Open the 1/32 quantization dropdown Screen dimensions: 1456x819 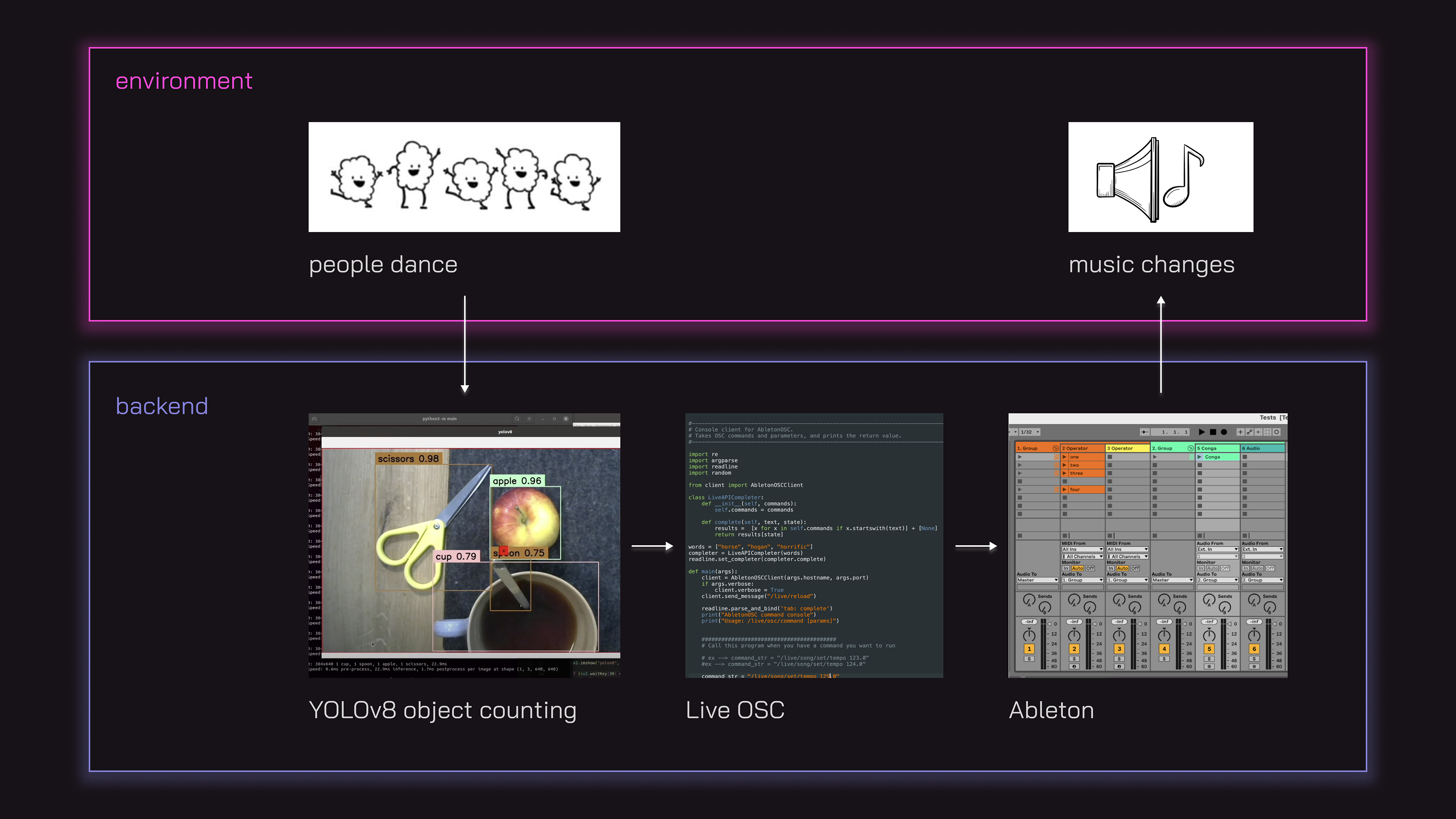(x=1030, y=432)
